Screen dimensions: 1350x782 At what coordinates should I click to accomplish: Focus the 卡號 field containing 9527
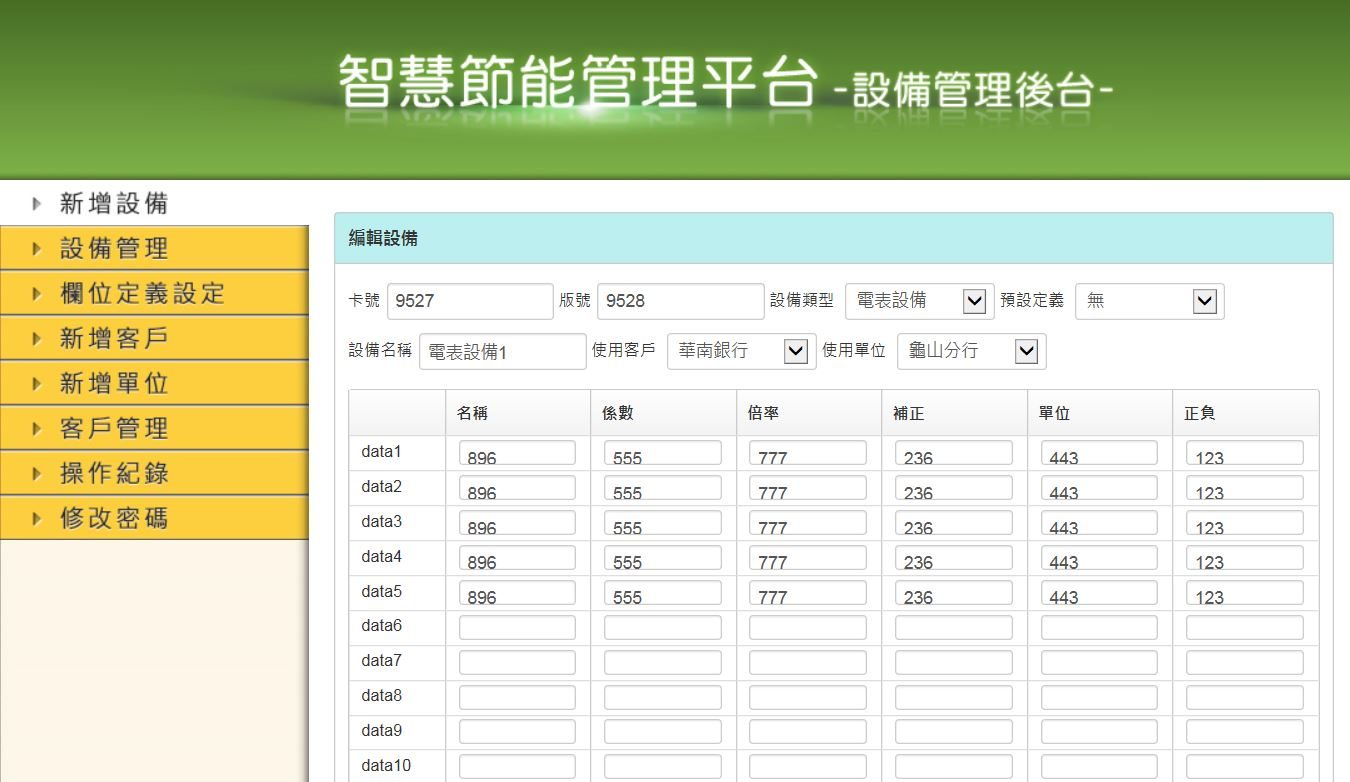470,301
